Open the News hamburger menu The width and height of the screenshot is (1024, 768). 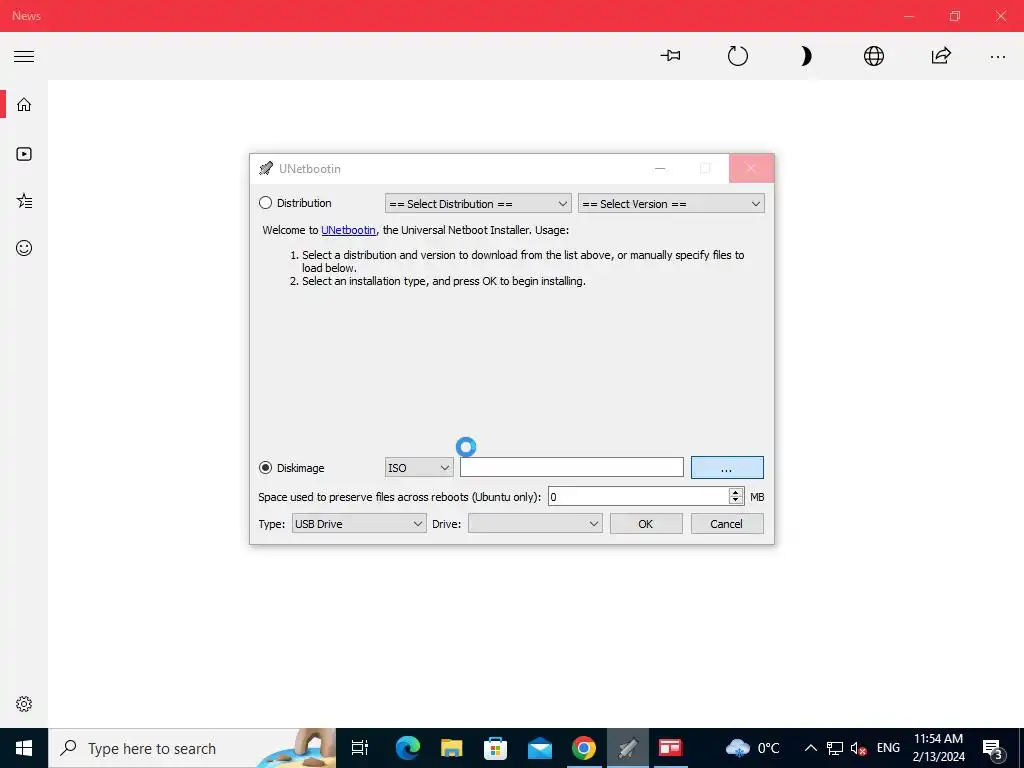click(24, 56)
